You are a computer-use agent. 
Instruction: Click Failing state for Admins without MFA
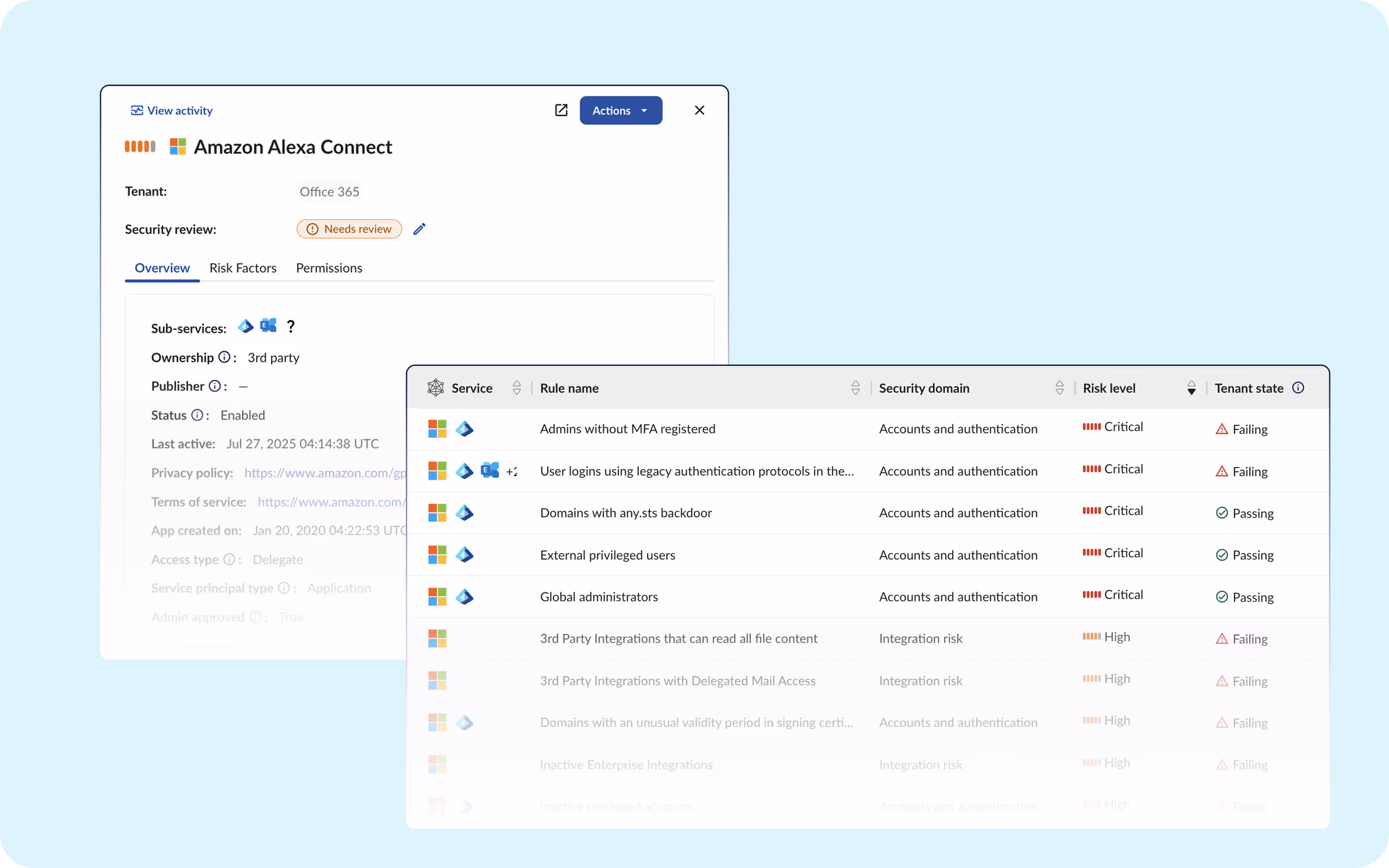point(1241,429)
